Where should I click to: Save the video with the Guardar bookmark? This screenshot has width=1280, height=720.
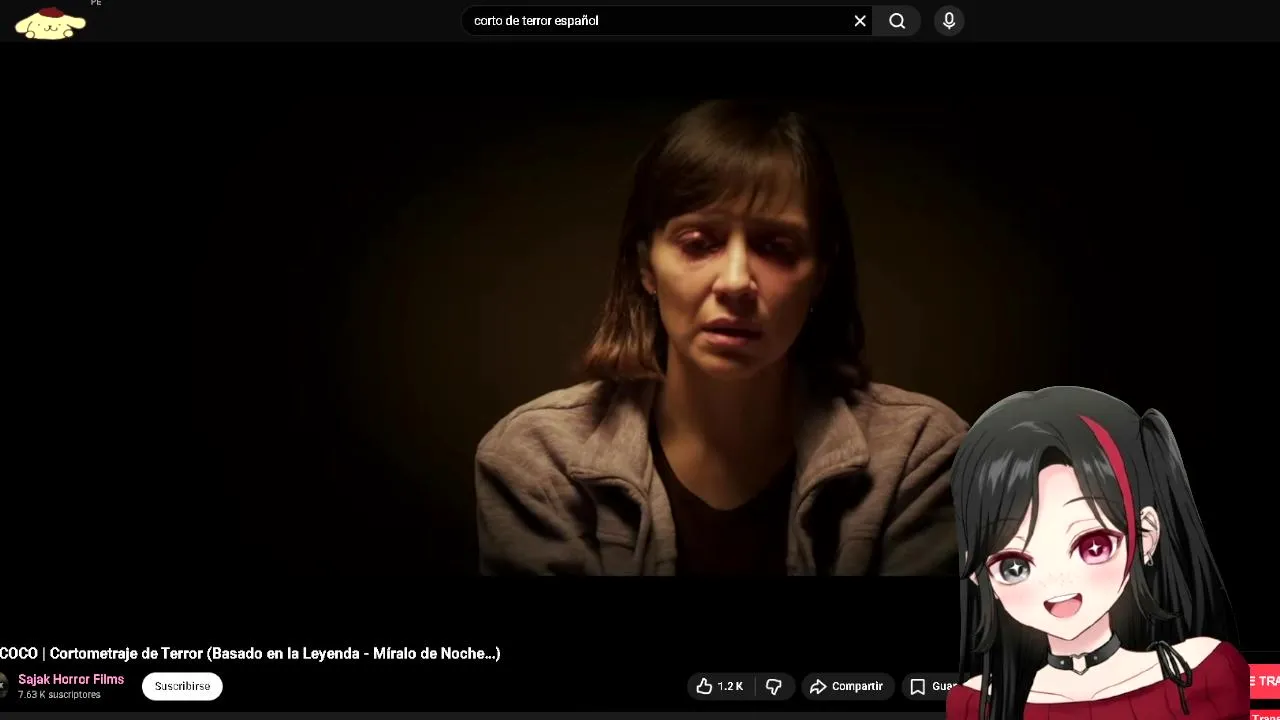932,686
